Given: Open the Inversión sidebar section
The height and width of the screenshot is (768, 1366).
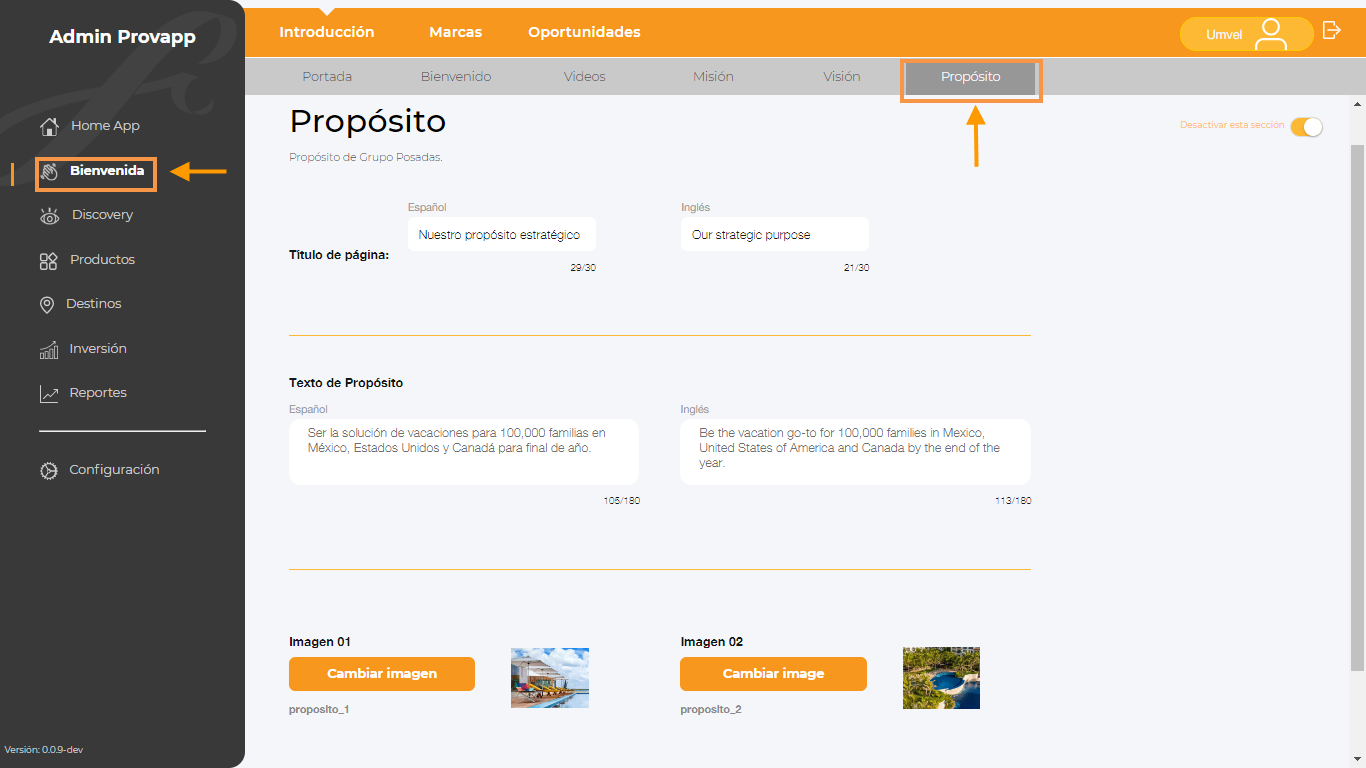Looking at the screenshot, I should pos(98,349).
